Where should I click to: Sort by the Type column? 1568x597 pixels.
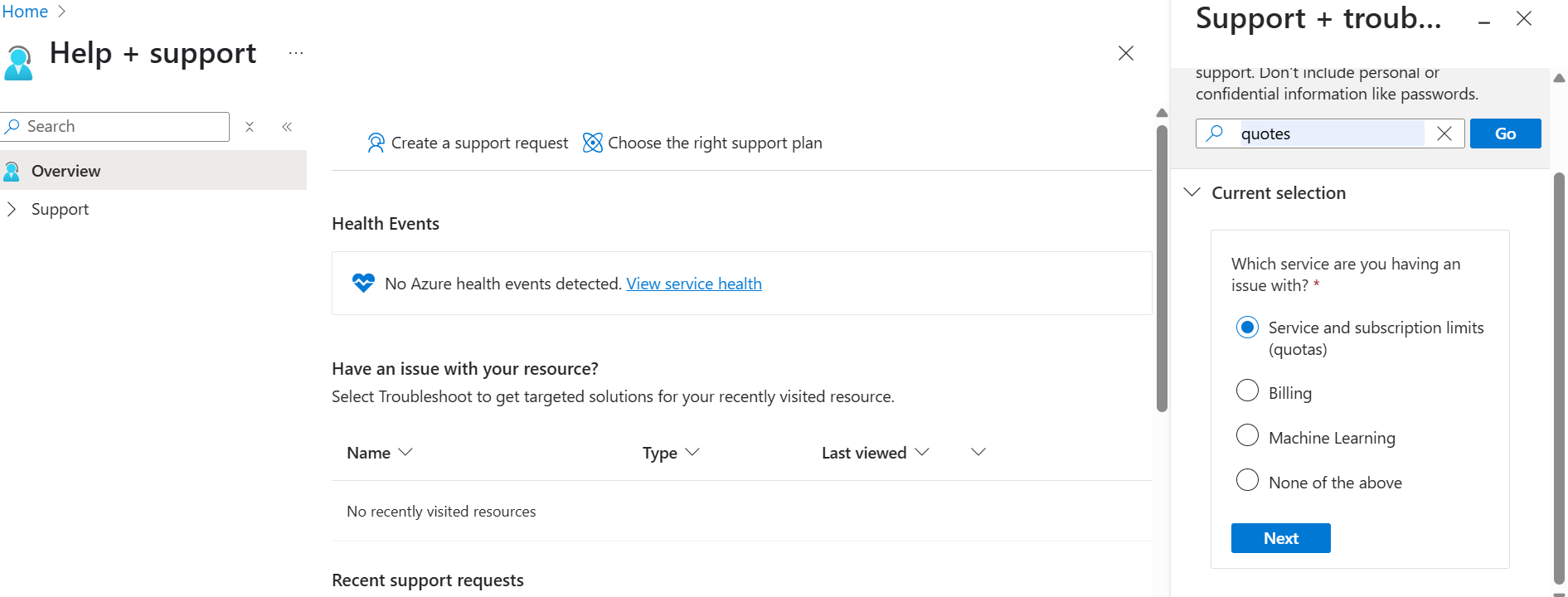[671, 453]
